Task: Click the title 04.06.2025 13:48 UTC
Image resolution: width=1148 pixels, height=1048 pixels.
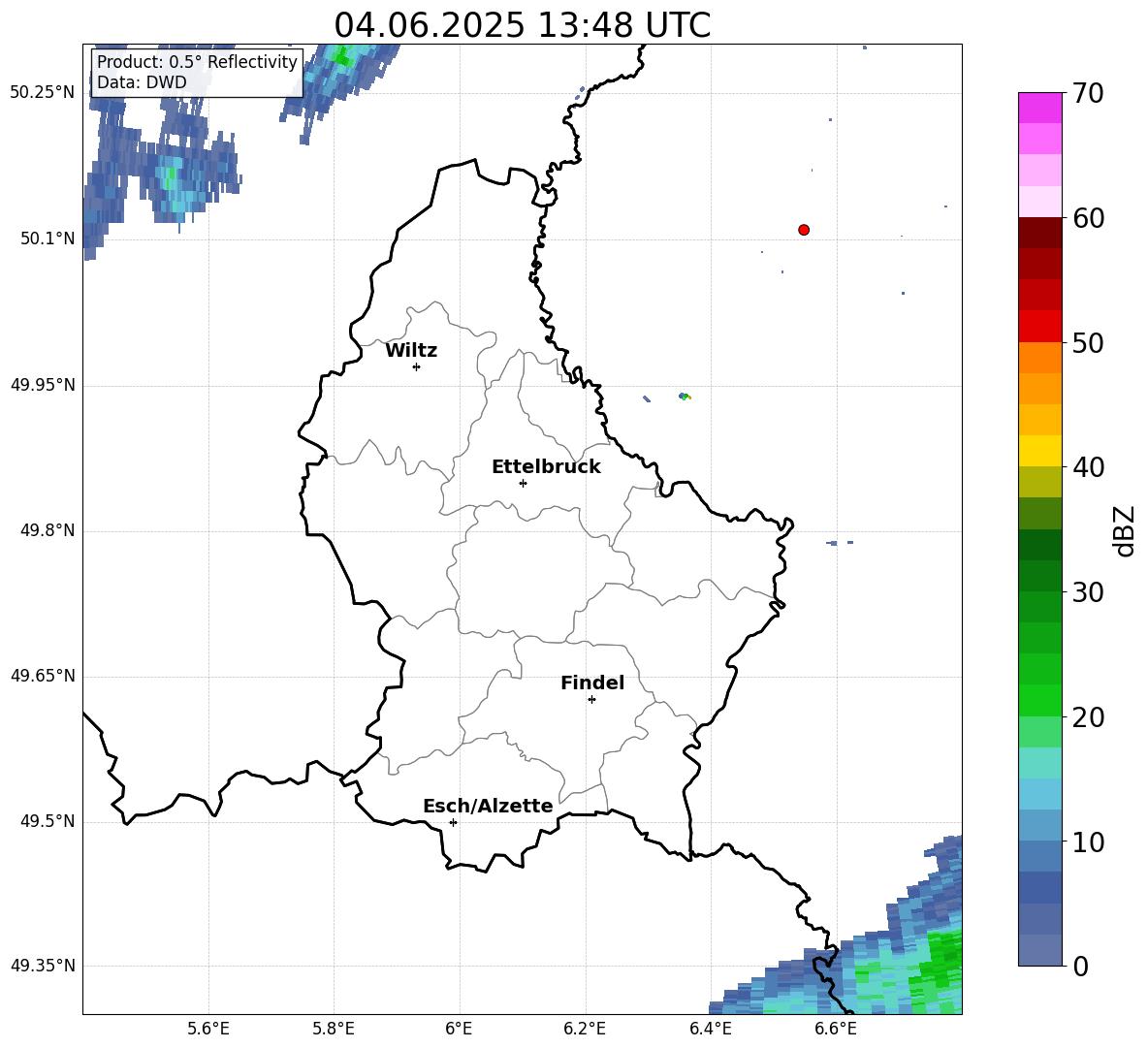Action: (x=522, y=25)
